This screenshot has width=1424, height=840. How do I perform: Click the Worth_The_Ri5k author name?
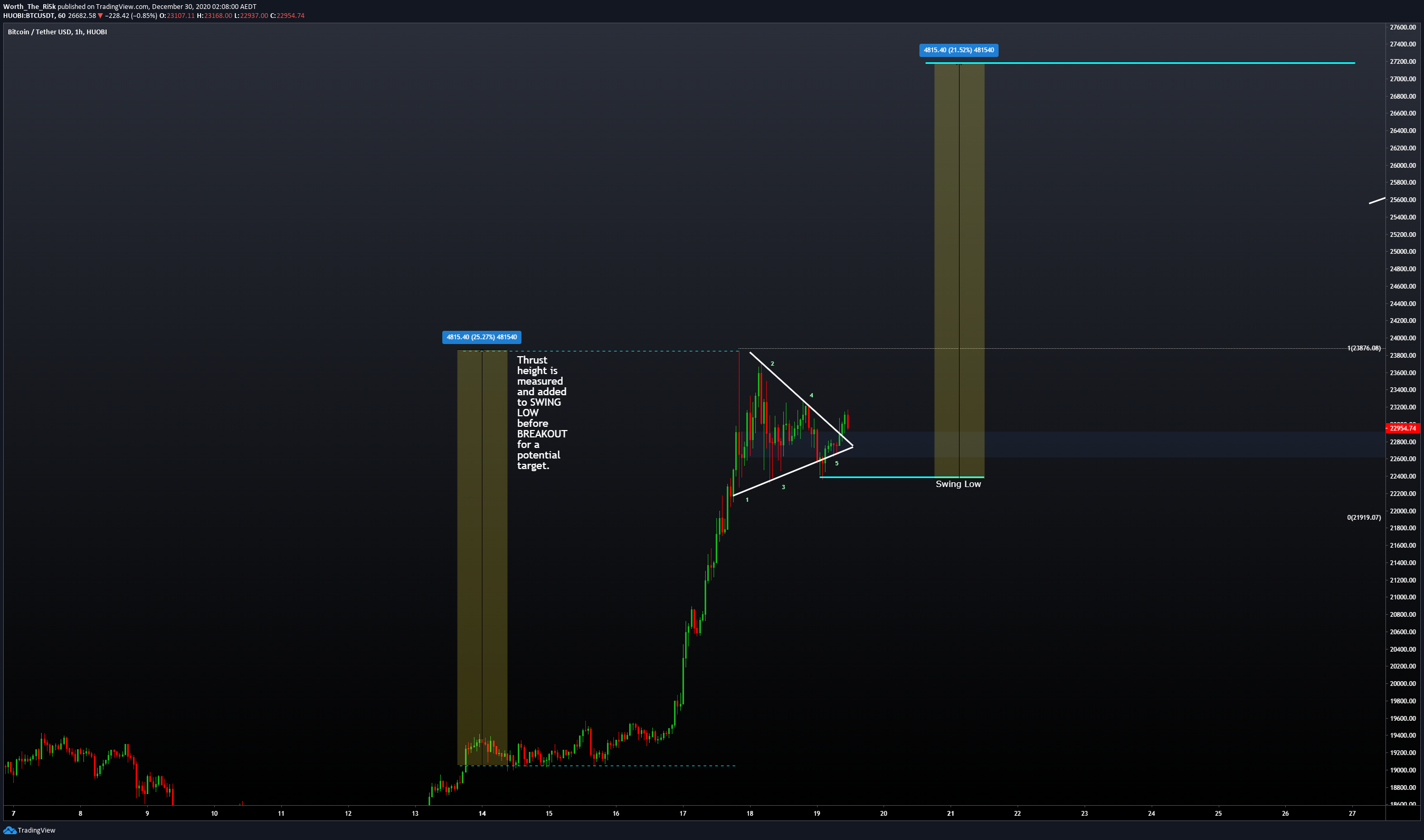(x=30, y=7)
